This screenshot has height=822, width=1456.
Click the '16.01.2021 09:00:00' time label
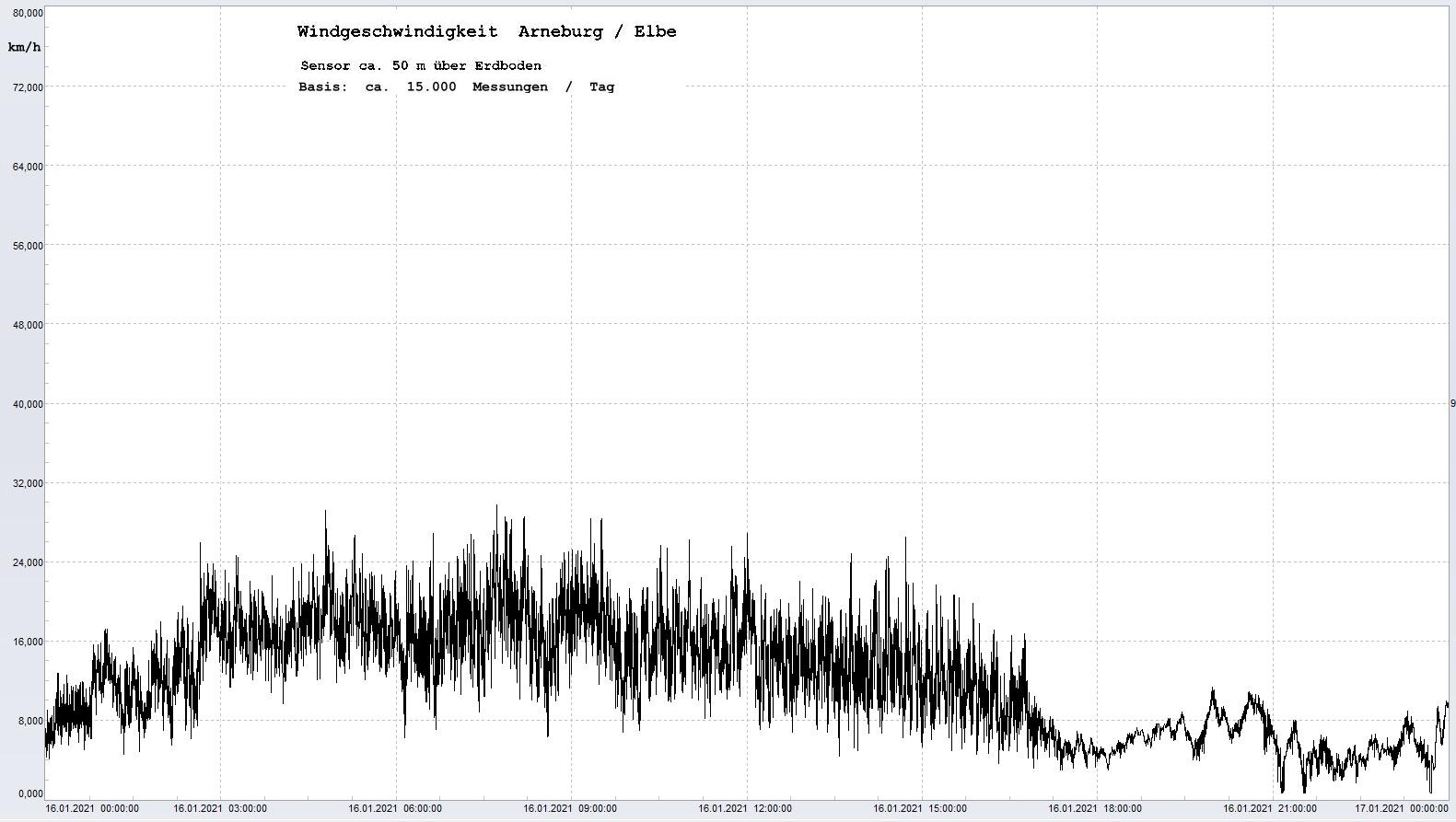click(570, 809)
